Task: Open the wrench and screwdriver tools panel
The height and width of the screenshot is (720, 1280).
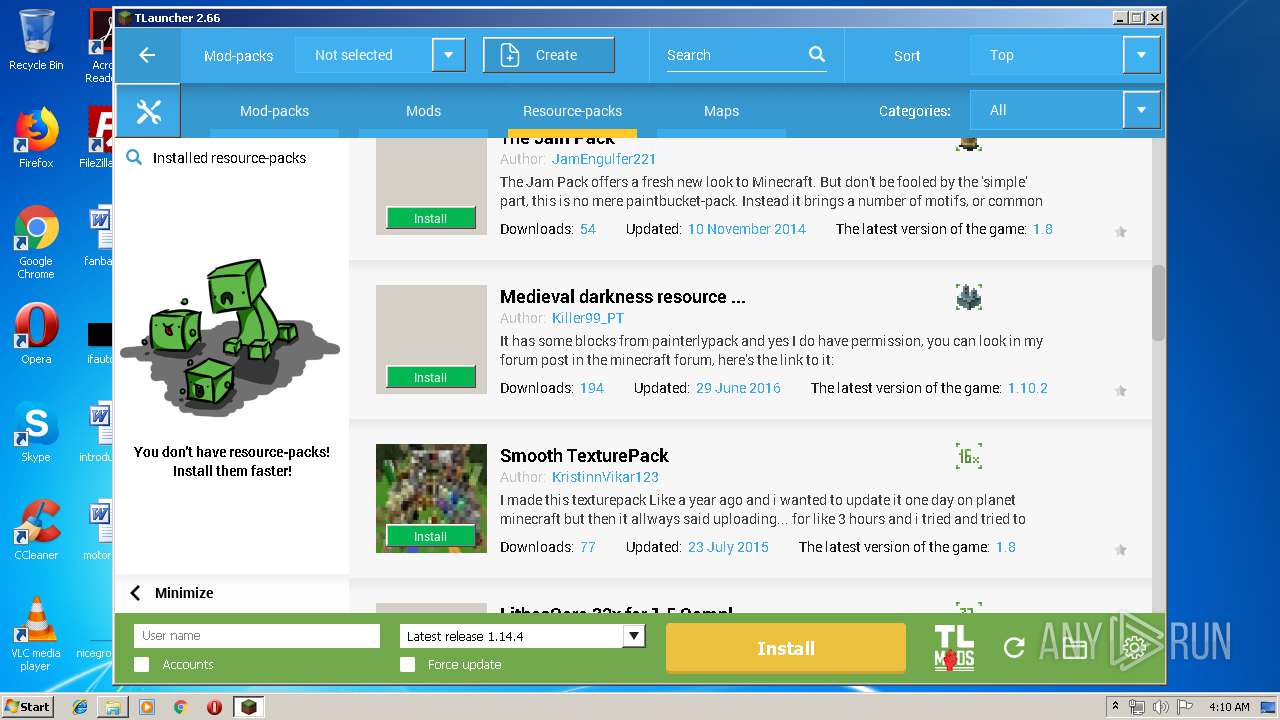Action: tap(148, 111)
